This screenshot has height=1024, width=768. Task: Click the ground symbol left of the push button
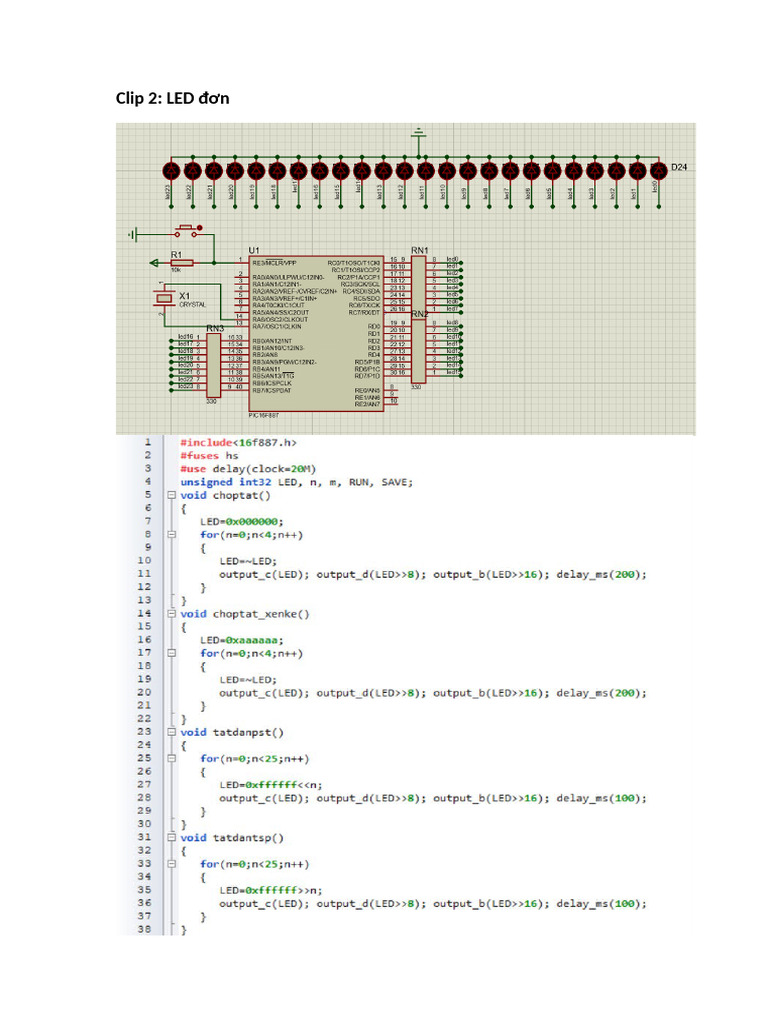(134, 234)
